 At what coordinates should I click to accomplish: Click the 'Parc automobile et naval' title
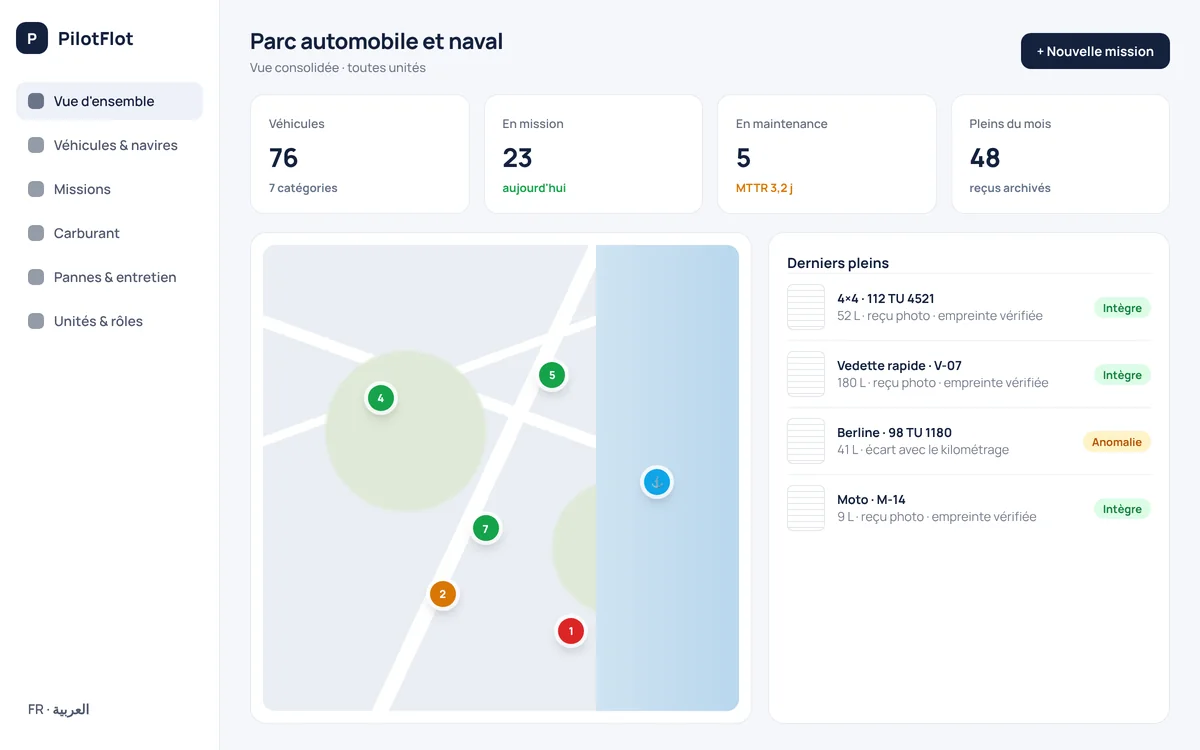[377, 41]
